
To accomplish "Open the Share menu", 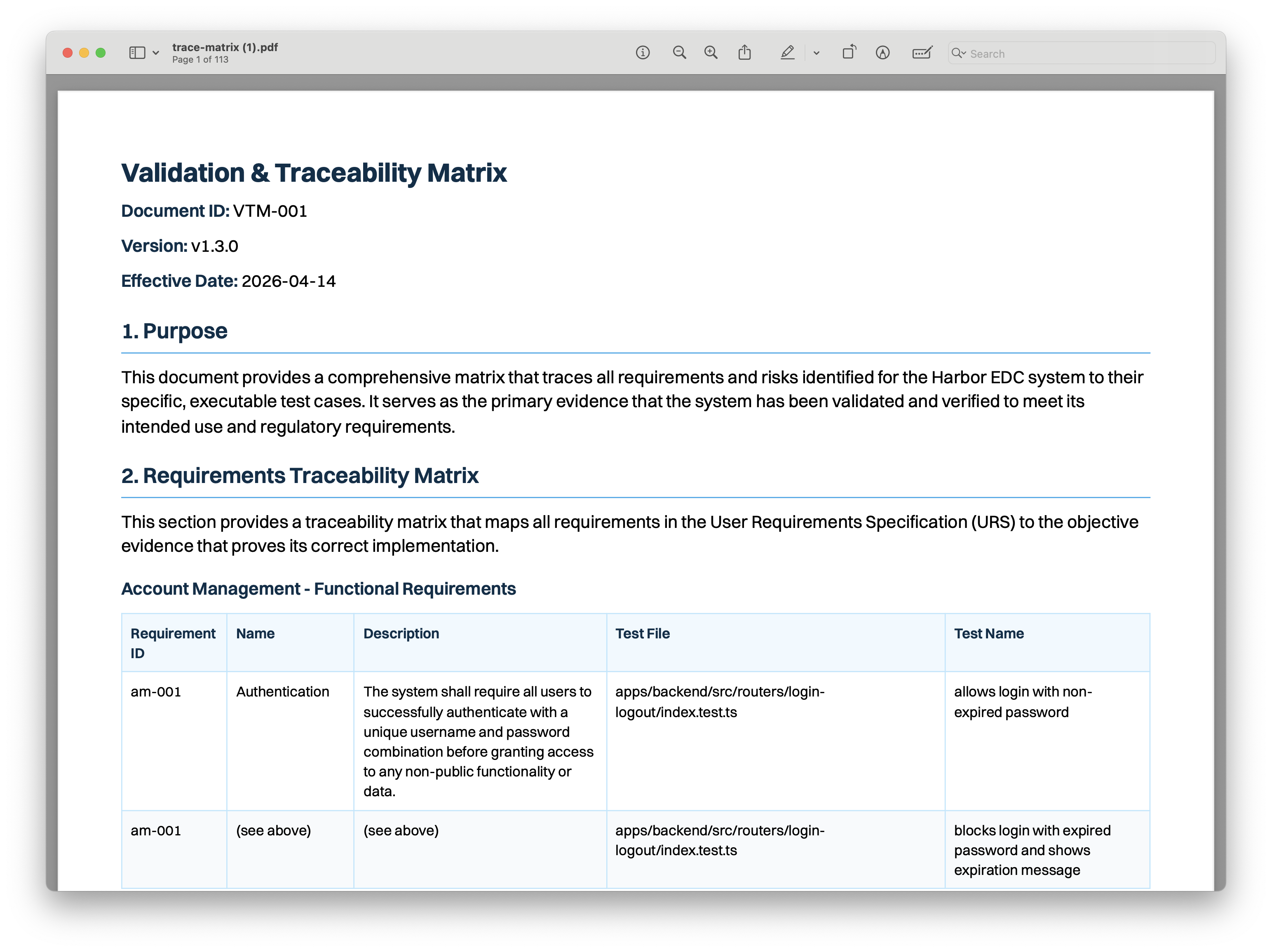I will tap(744, 53).
